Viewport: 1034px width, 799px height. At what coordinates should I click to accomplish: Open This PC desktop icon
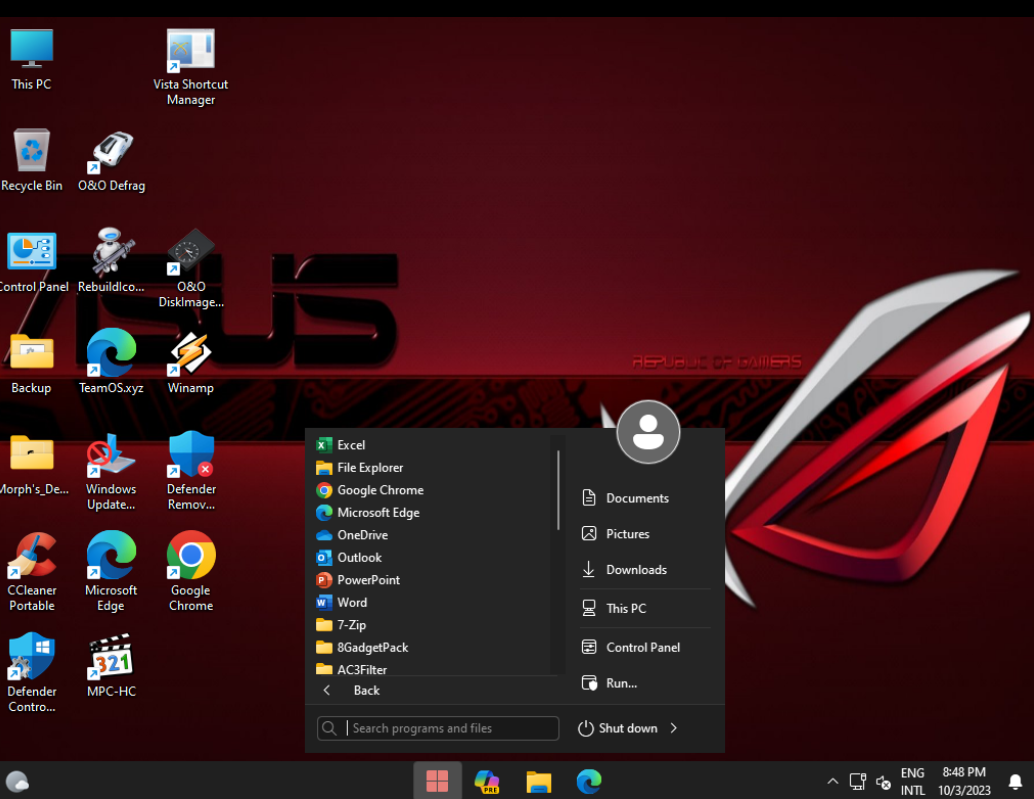(x=31, y=59)
